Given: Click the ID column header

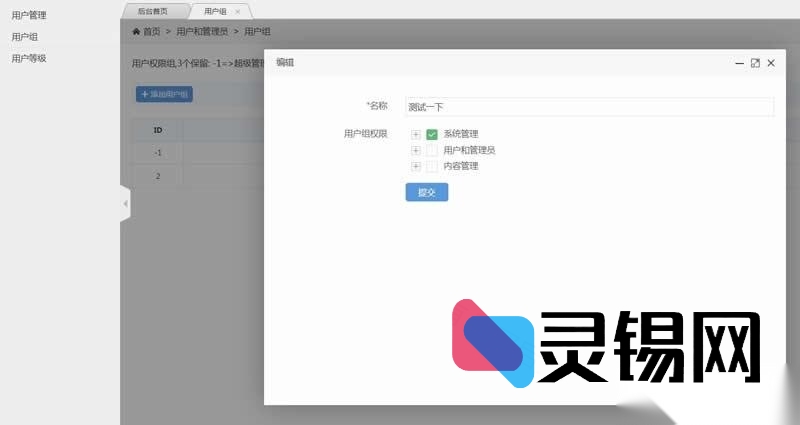Looking at the screenshot, I should click(158, 130).
